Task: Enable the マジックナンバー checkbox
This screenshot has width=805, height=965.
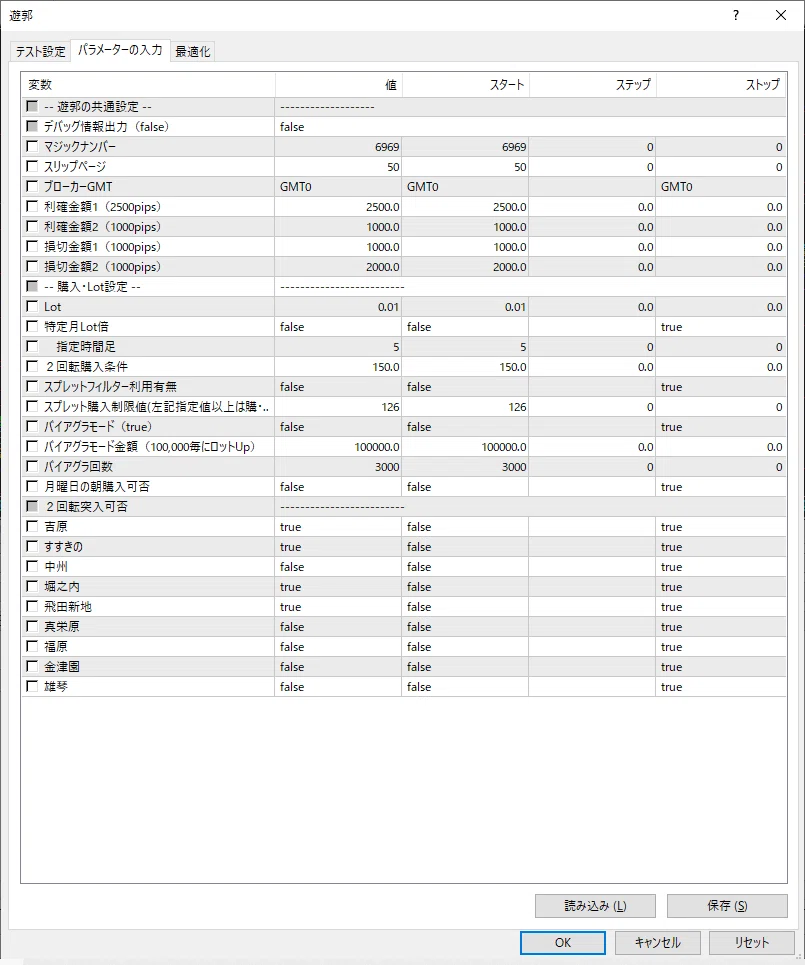Action: (33, 146)
